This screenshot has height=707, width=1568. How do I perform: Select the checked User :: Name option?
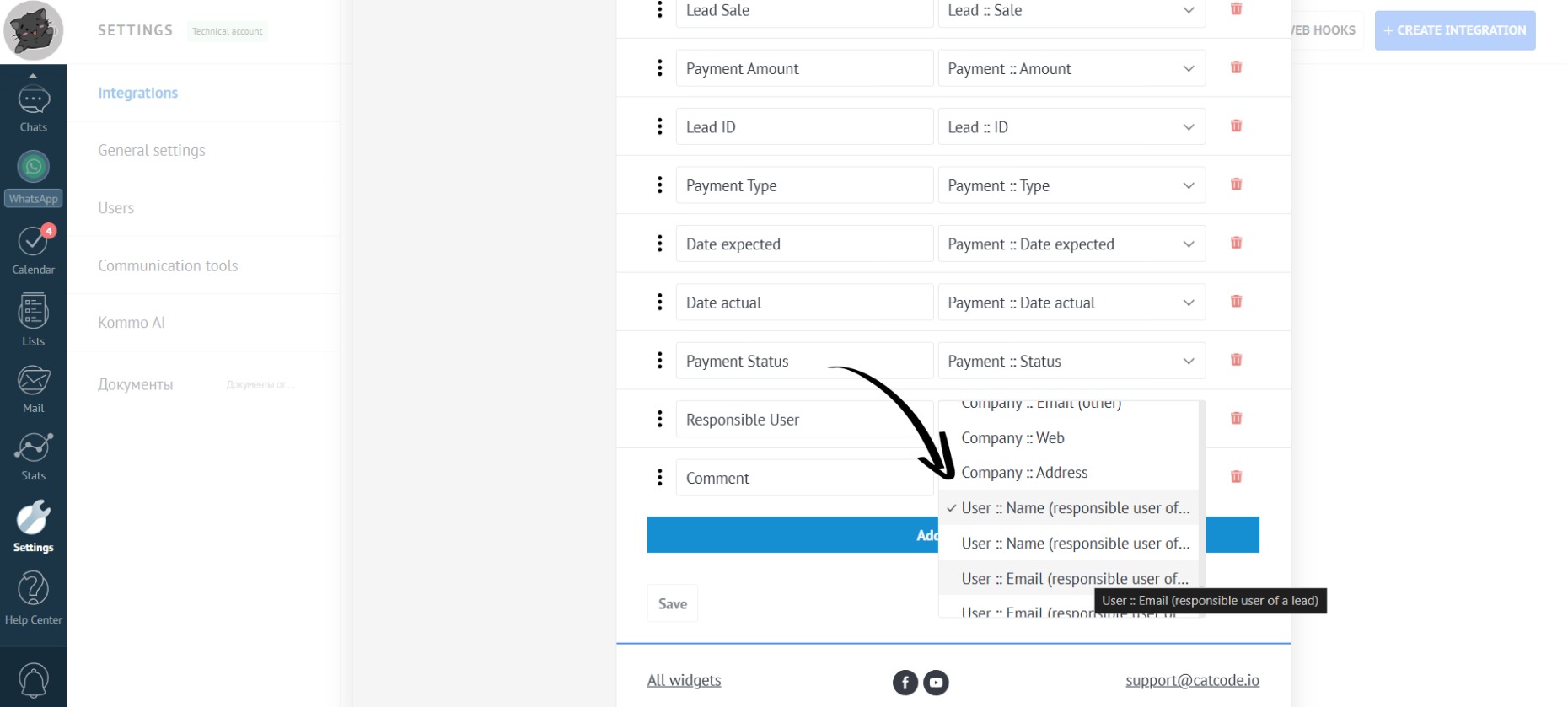[x=1075, y=508]
